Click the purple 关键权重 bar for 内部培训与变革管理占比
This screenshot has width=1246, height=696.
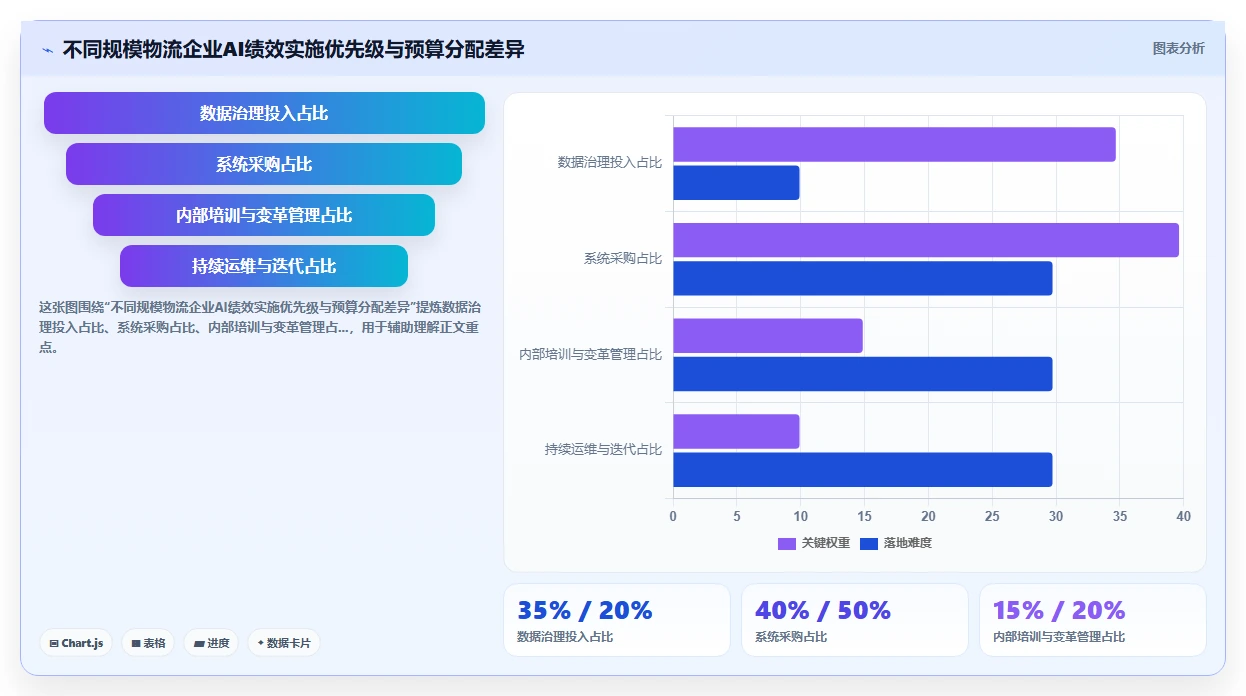(768, 336)
